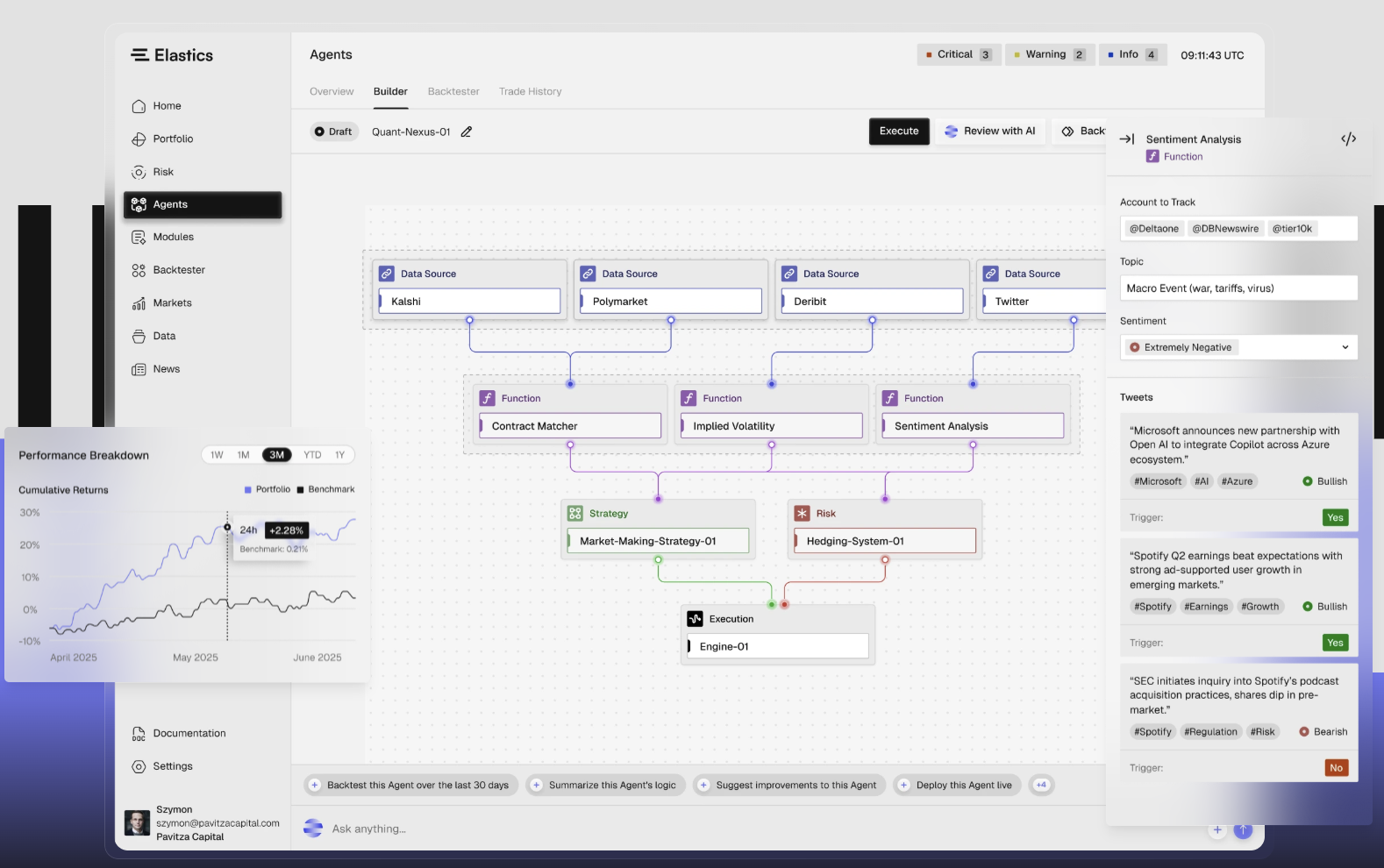Switch performance range to YTD

pos(312,455)
